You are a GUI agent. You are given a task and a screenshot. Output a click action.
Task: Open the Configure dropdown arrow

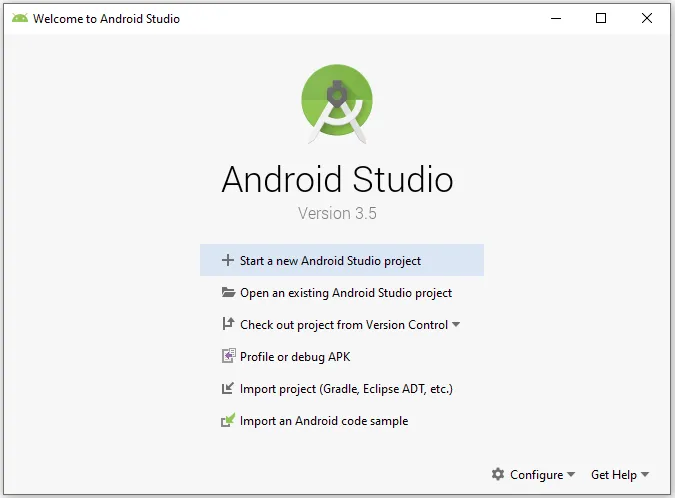point(571,474)
